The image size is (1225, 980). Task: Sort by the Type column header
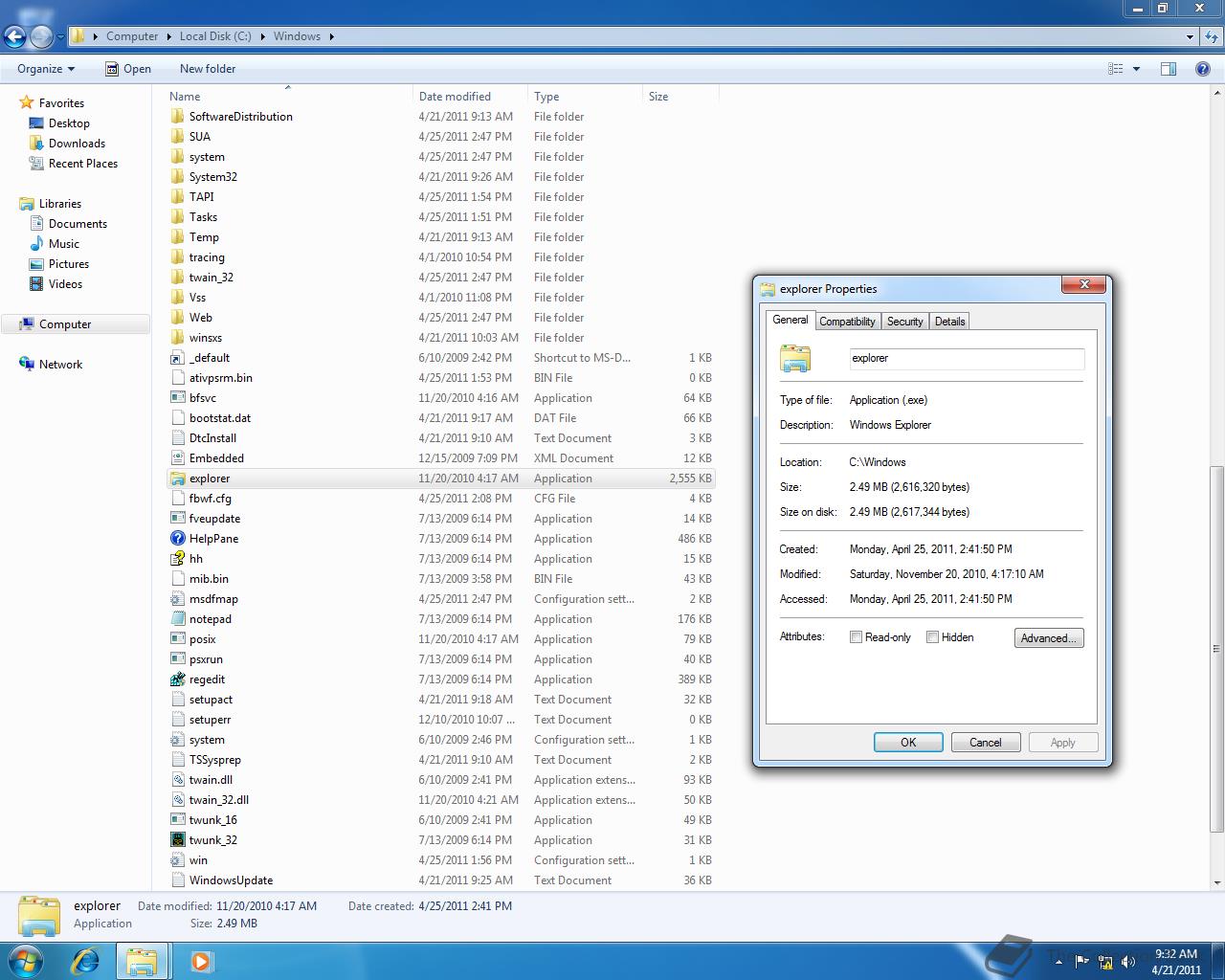[x=585, y=97]
